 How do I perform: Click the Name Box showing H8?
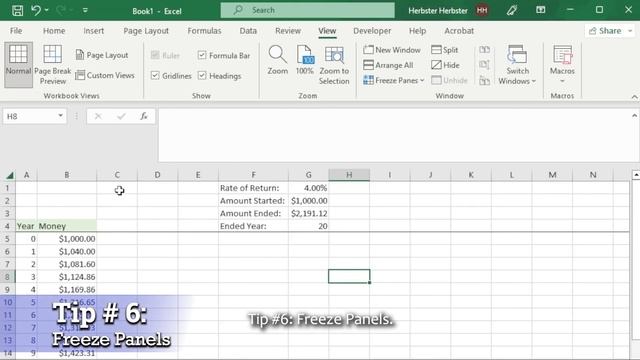point(29,116)
